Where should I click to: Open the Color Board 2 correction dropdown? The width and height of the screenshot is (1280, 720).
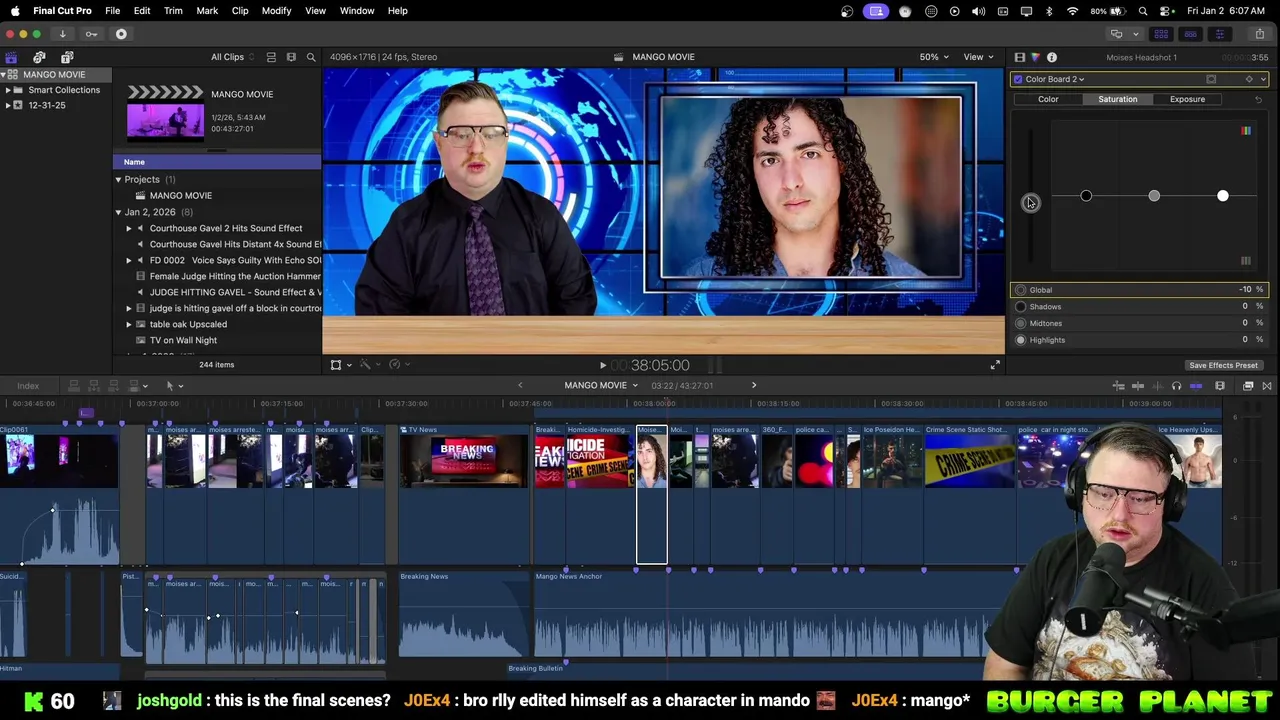pos(1055,79)
